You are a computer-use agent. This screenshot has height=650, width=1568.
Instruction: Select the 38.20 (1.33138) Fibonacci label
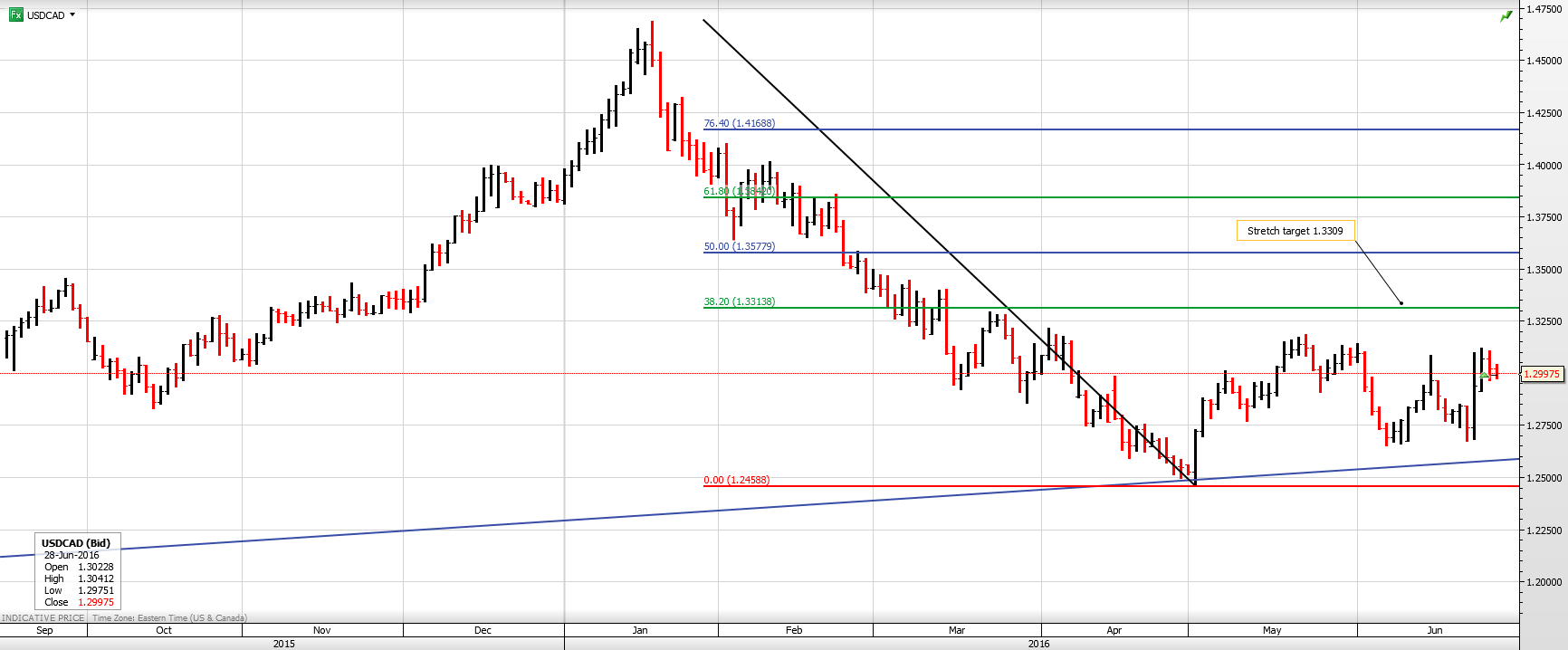pos(739,301)
